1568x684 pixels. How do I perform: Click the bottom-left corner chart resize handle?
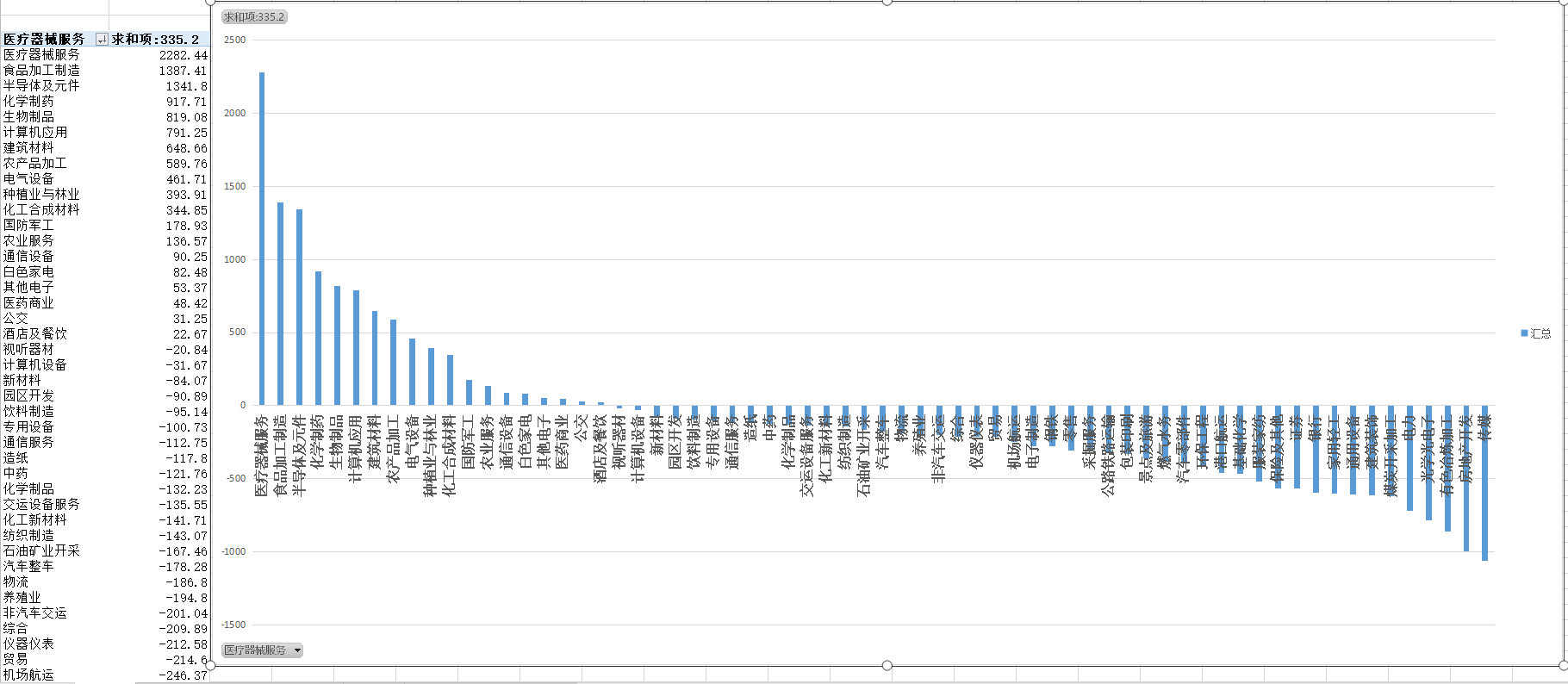click(211, 665)
